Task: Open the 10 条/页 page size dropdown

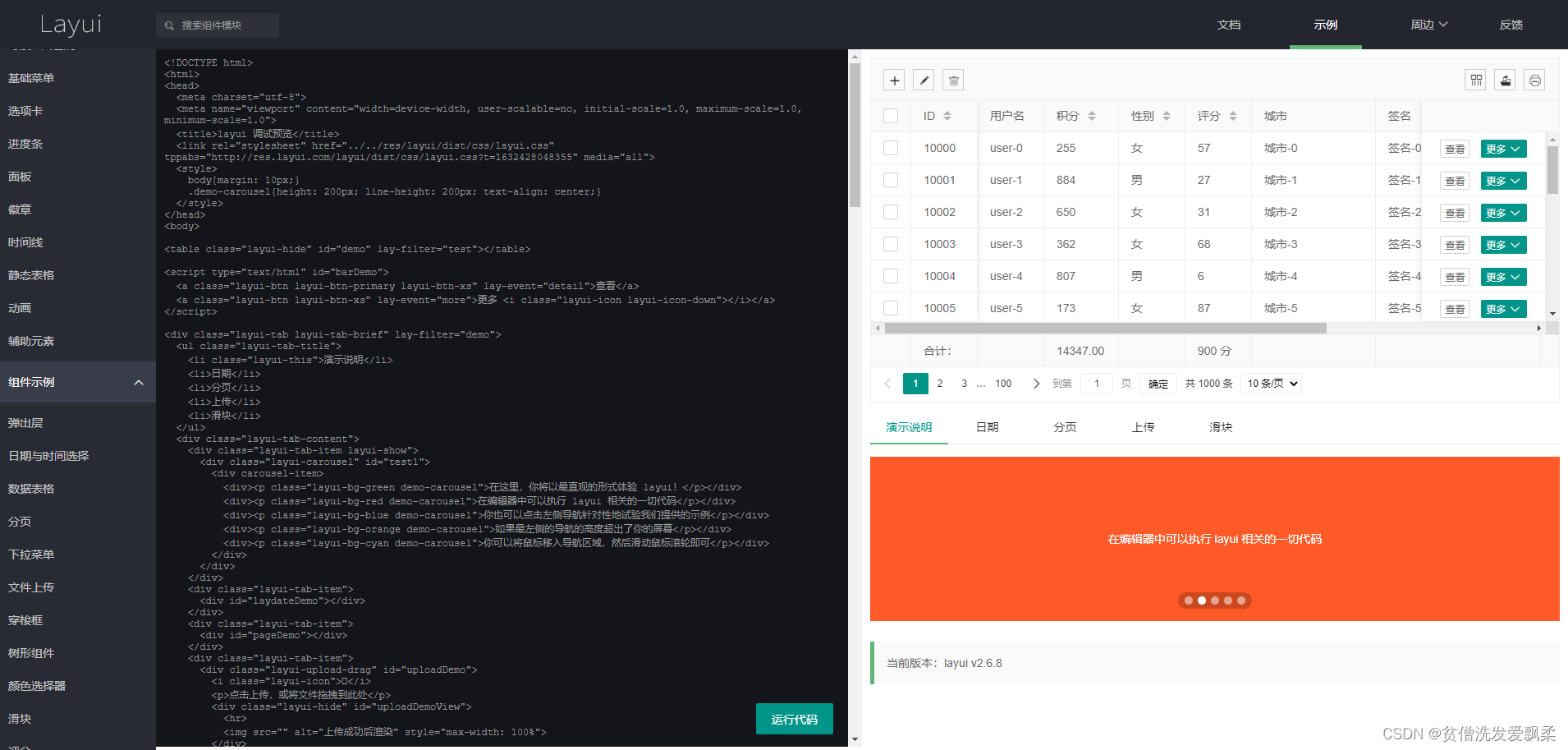Action: point(1271,384)
